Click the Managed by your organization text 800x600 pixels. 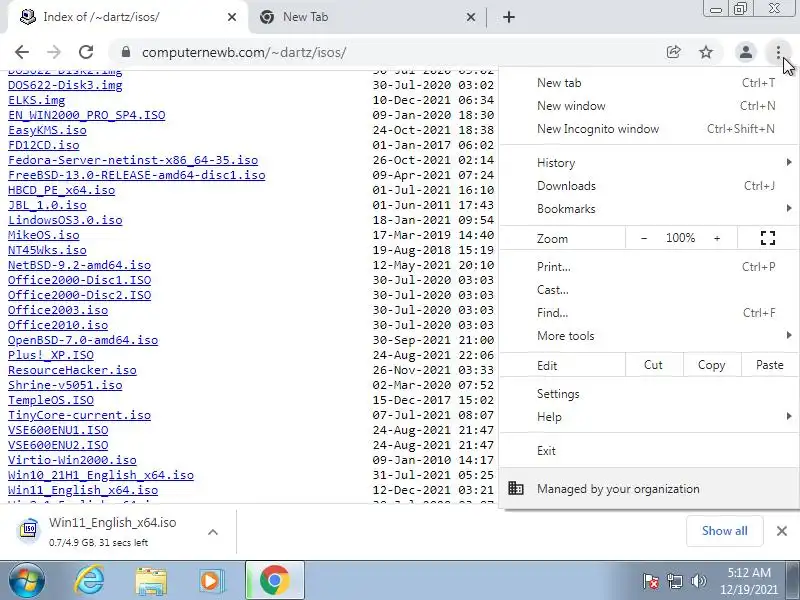618,489
